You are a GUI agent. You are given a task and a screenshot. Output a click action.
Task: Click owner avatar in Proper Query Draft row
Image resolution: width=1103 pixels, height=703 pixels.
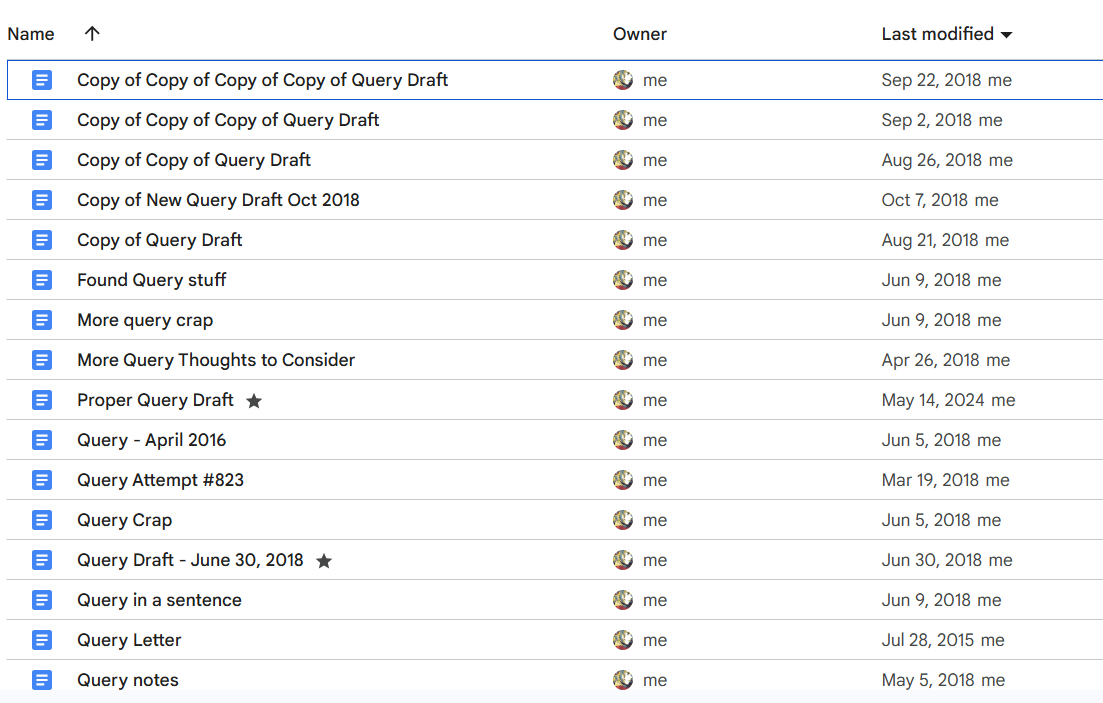click(623, 400)
